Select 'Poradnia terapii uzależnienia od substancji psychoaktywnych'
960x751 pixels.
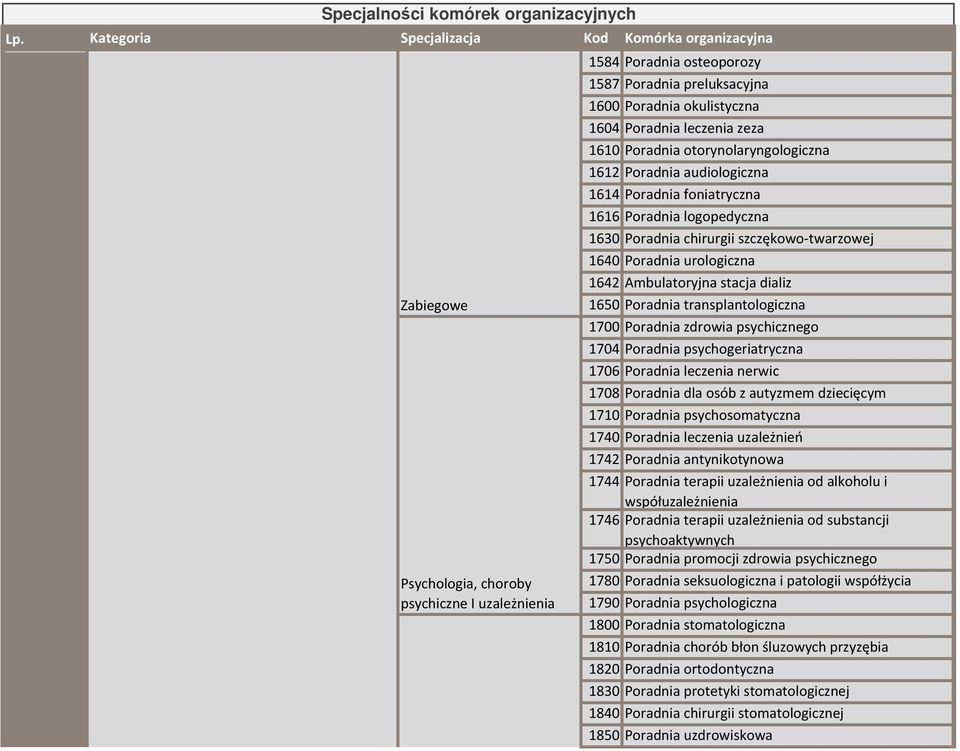[787, 528]
